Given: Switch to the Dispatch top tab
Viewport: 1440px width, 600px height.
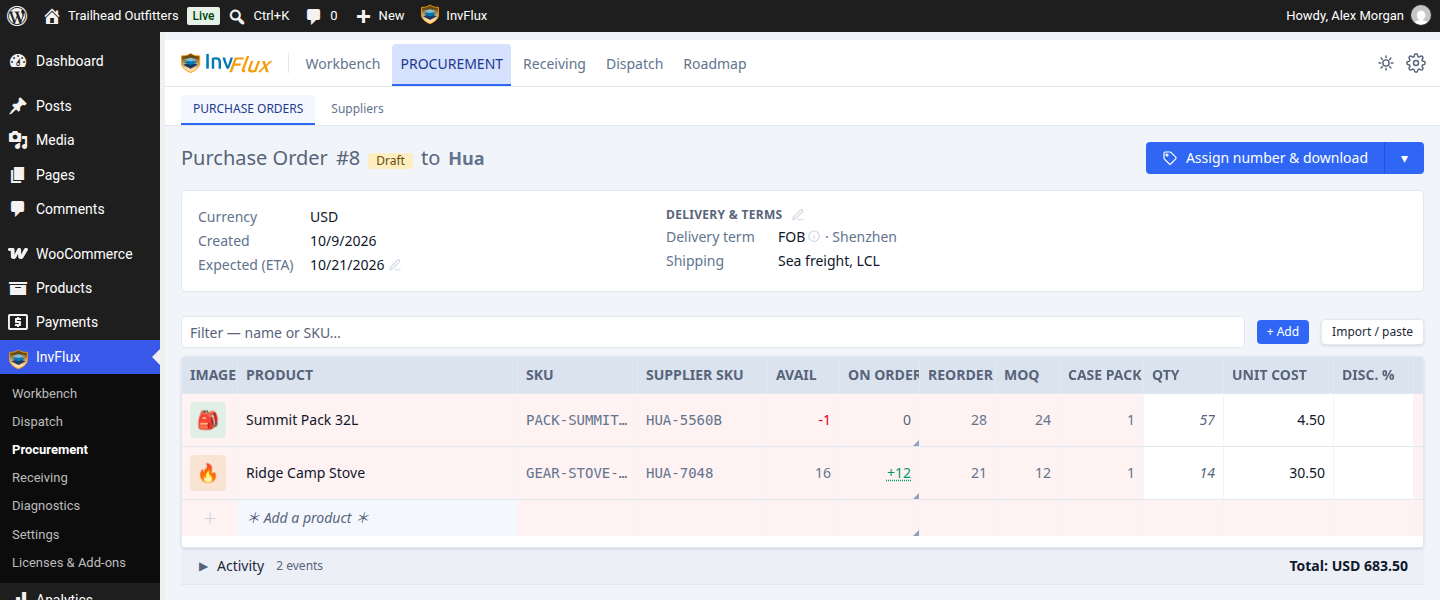Looking at the screenshot, I should coord(635,64).
